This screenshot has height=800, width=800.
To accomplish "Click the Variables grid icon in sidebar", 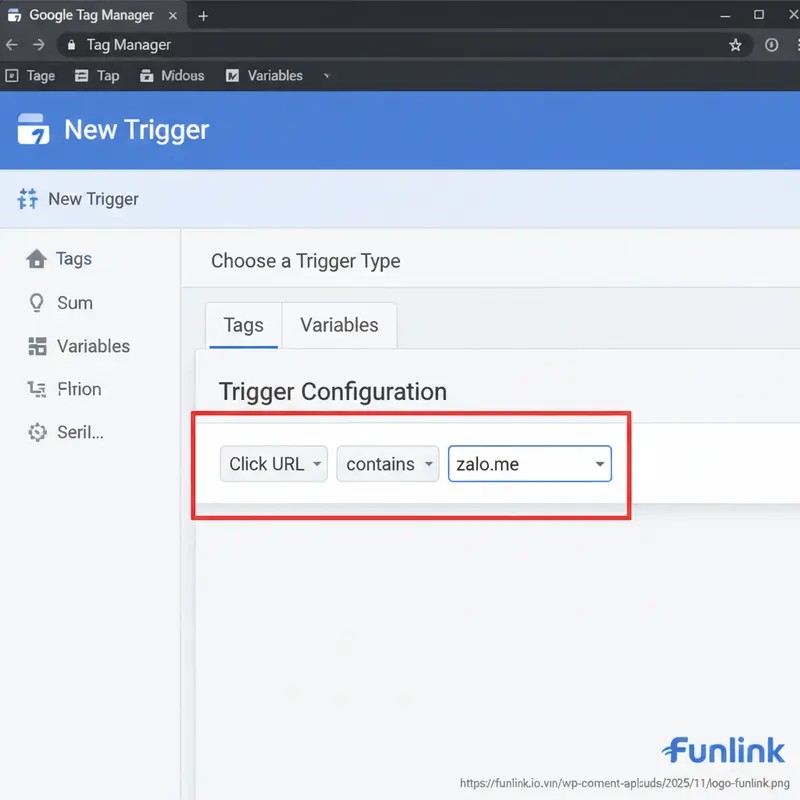I will pyautogui.click(x=38, y=347).
